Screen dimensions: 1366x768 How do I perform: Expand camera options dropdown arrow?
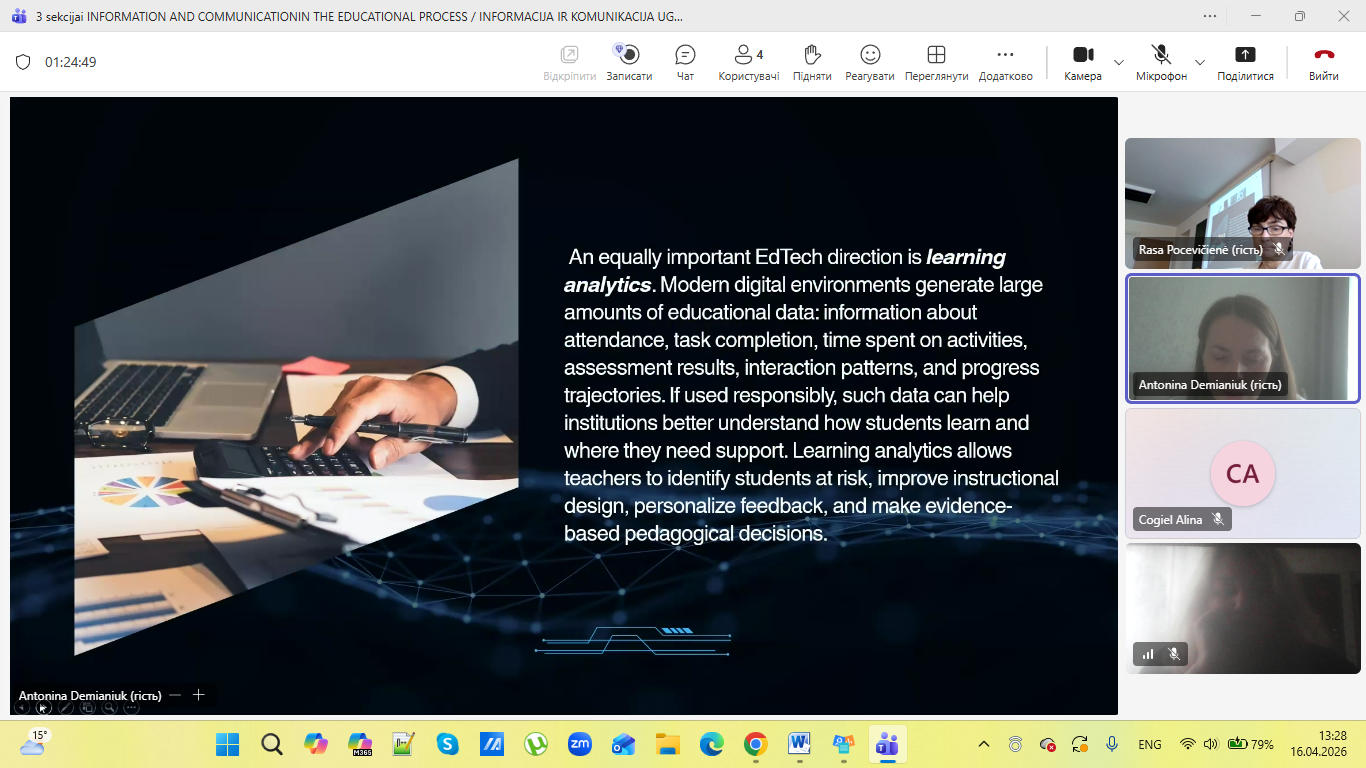[1119, 62]
